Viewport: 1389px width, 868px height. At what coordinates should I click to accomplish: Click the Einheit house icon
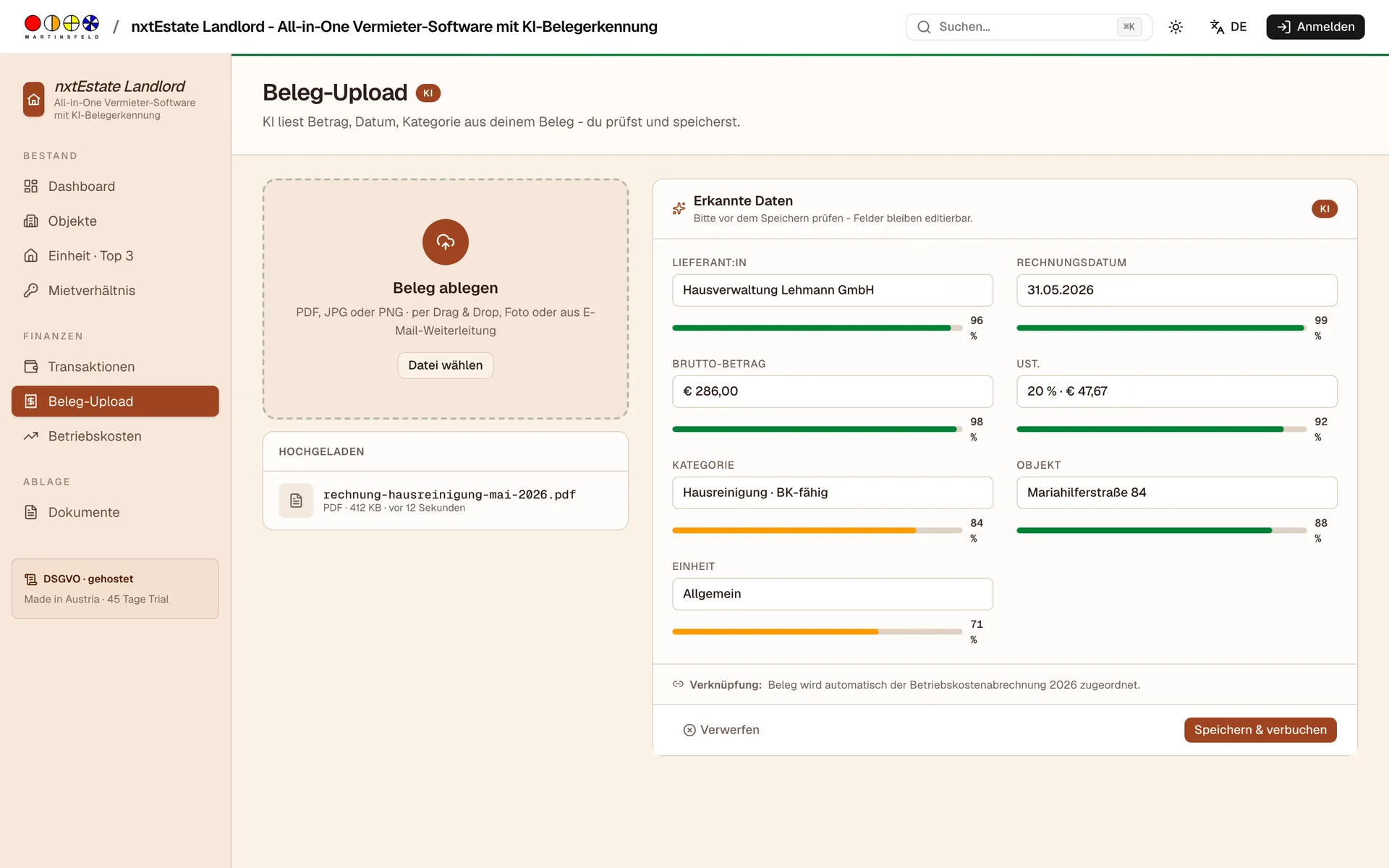point(30,255)
